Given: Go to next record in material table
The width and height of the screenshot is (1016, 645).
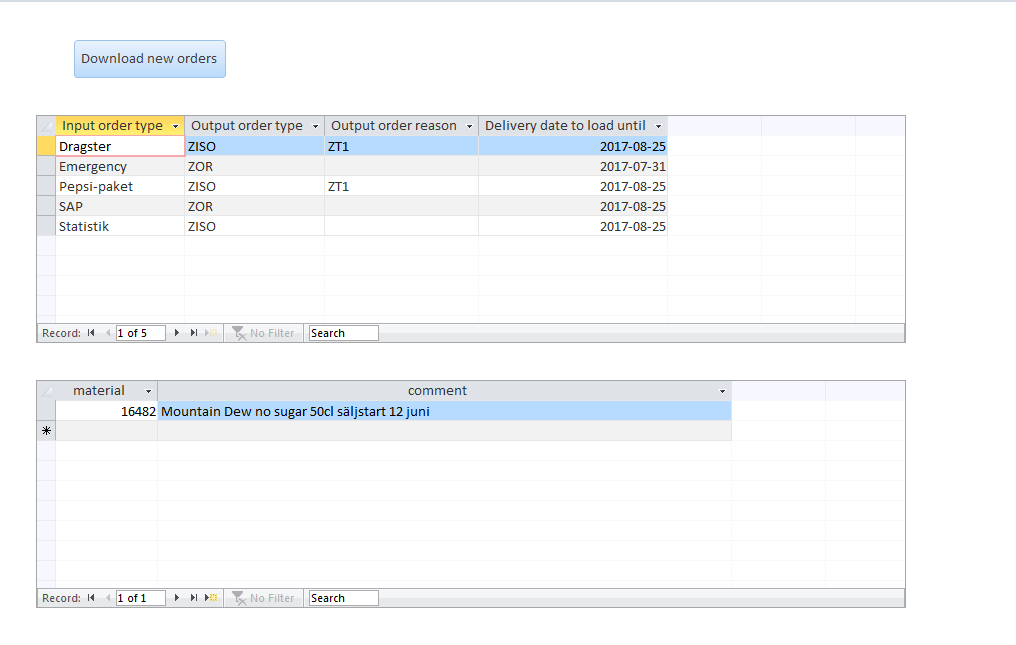Looking at the screenshot, I should 178,598.
